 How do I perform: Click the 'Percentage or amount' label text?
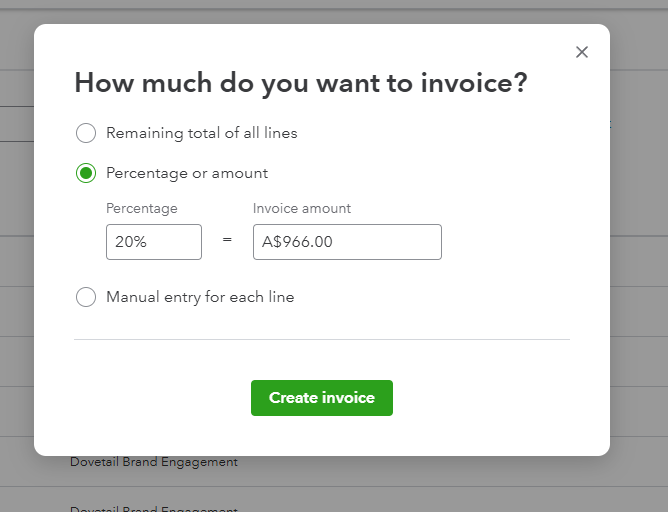[186, 173]
